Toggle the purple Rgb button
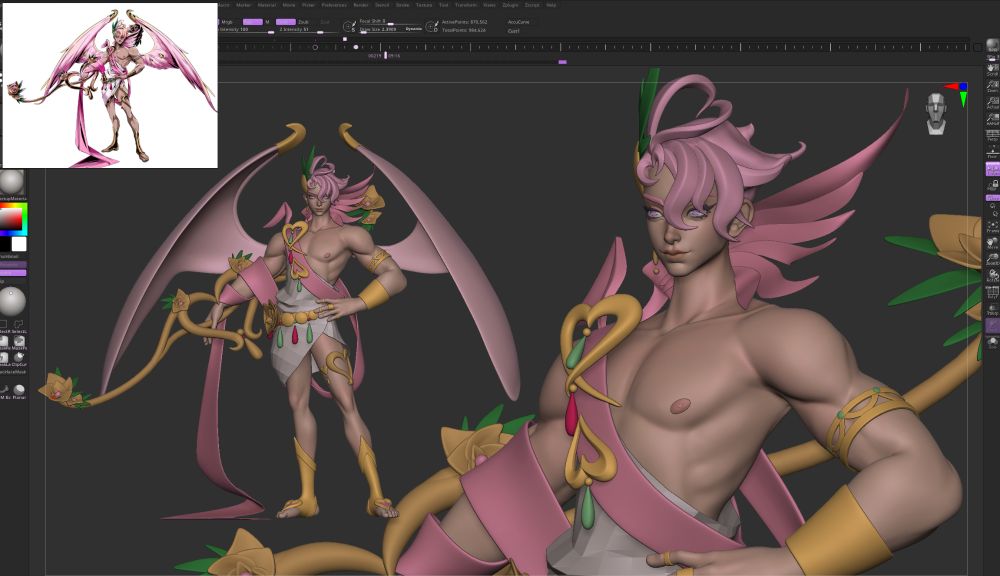The width and height of the screenshot is (1000, 576). point(253,22)
